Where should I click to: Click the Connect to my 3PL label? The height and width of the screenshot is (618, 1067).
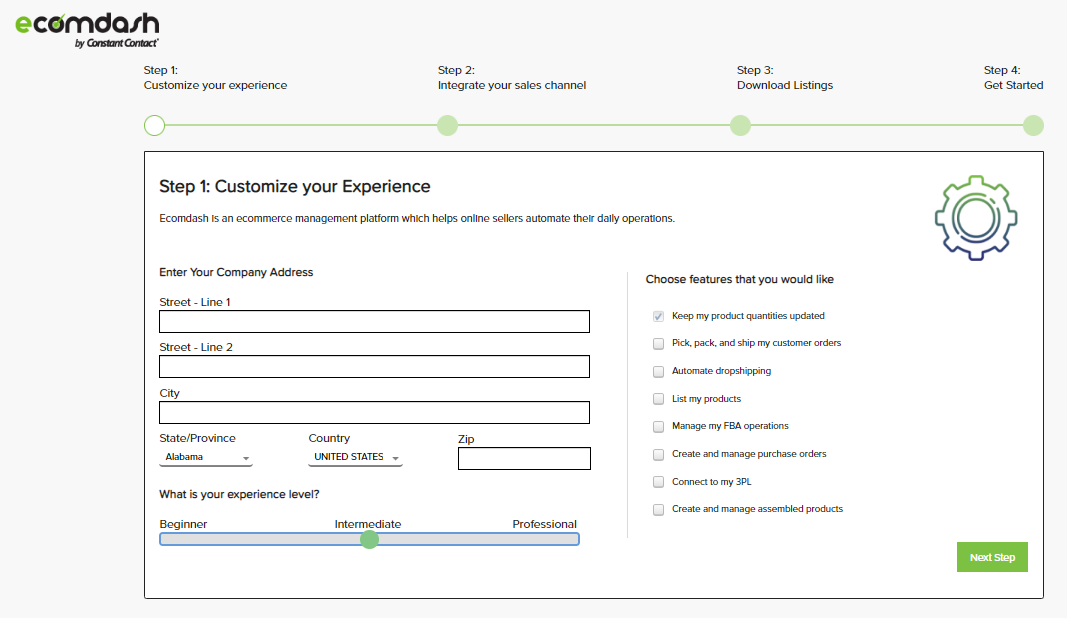tap(712, 482)
